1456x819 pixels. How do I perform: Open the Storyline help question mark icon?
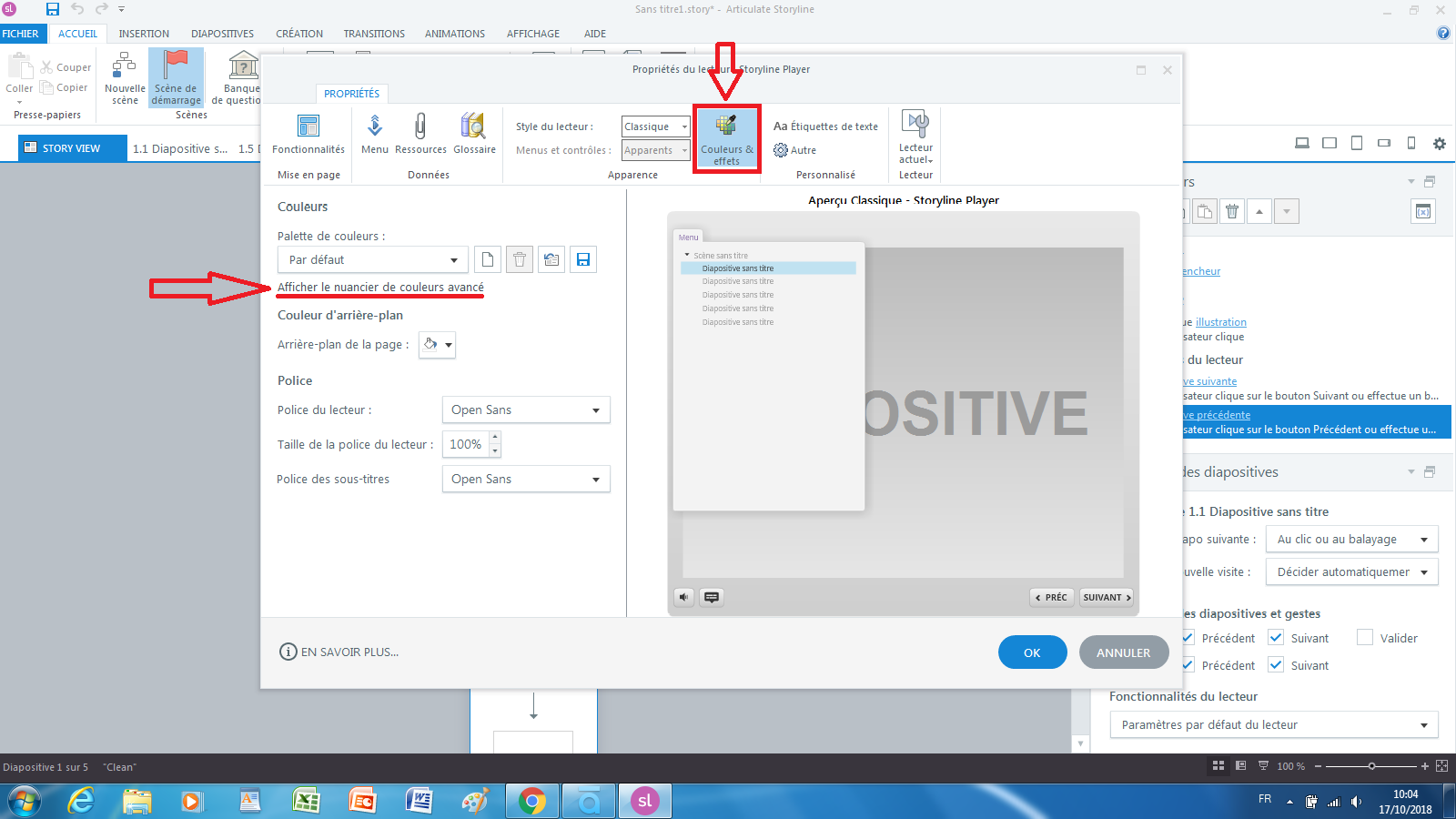1443,34
